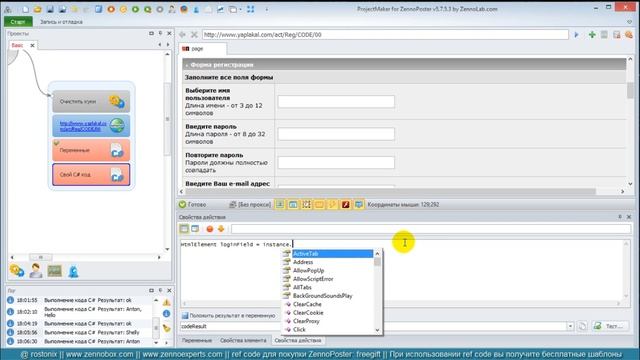640x360 pixels.
Task: Click the username input field in the registration form
Action: [x=336, y=102]
